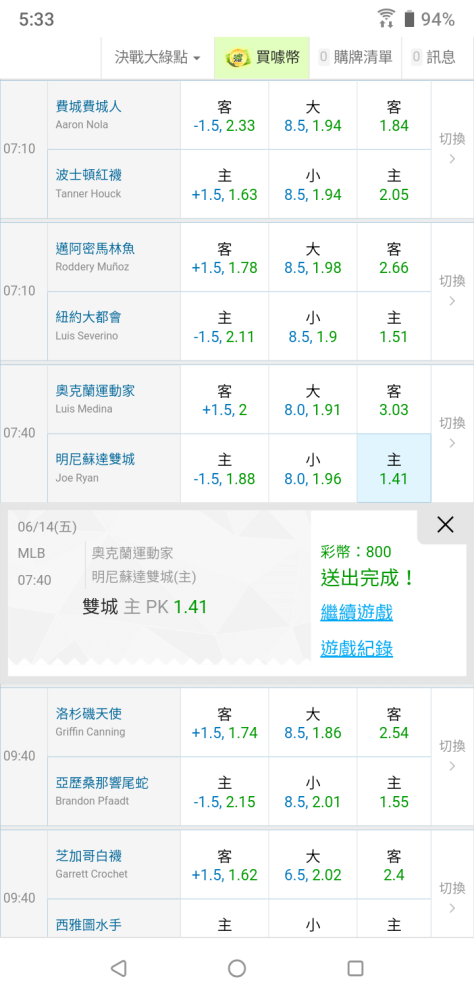Open 遊戲紀錄 link

[357, 649]
